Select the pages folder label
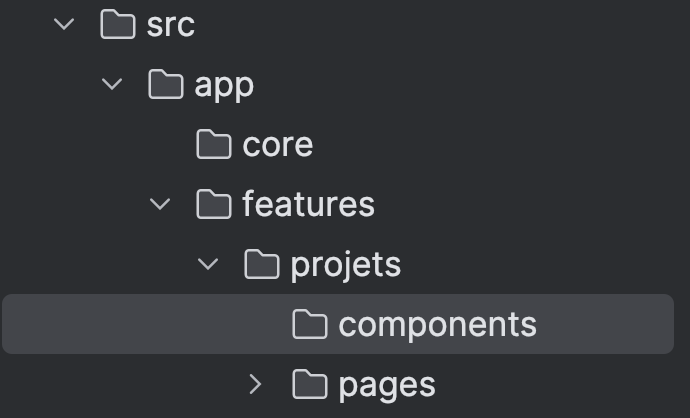 click(387, 385)
